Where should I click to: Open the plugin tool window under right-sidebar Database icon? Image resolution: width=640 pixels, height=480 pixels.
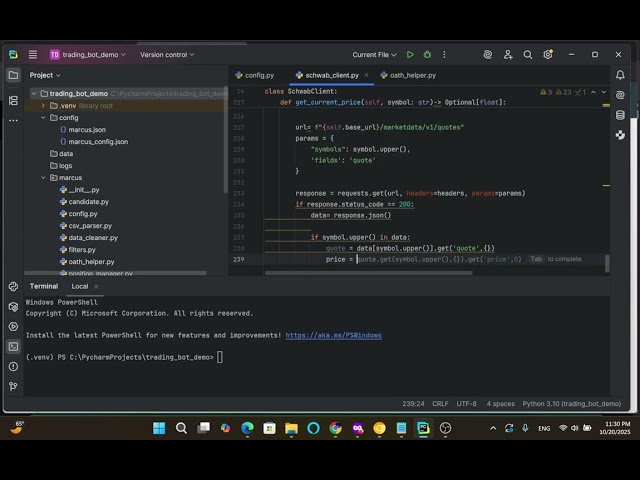click(x=620, y=135)
